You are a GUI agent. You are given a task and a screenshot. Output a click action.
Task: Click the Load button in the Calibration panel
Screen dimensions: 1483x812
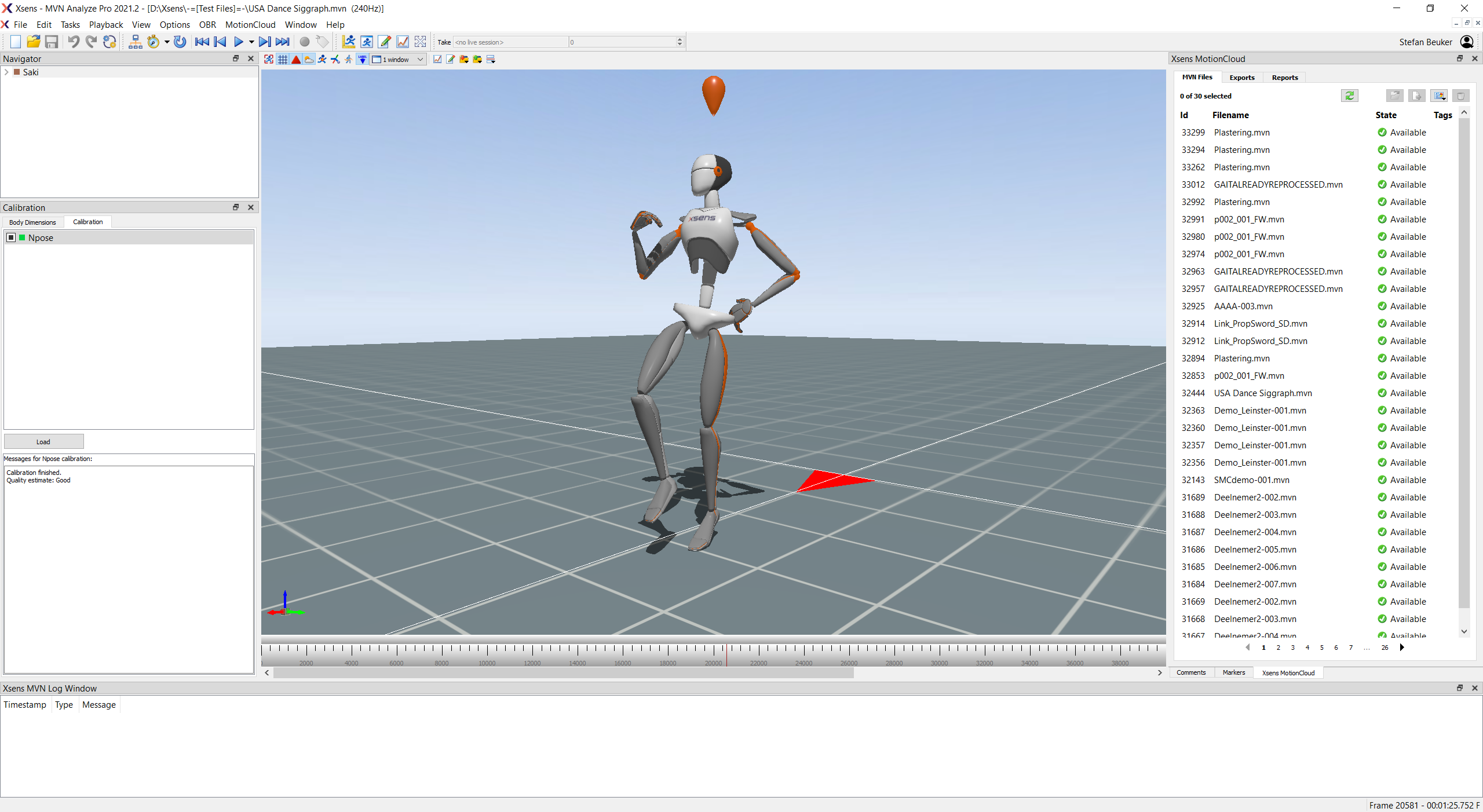coord(43,441)
